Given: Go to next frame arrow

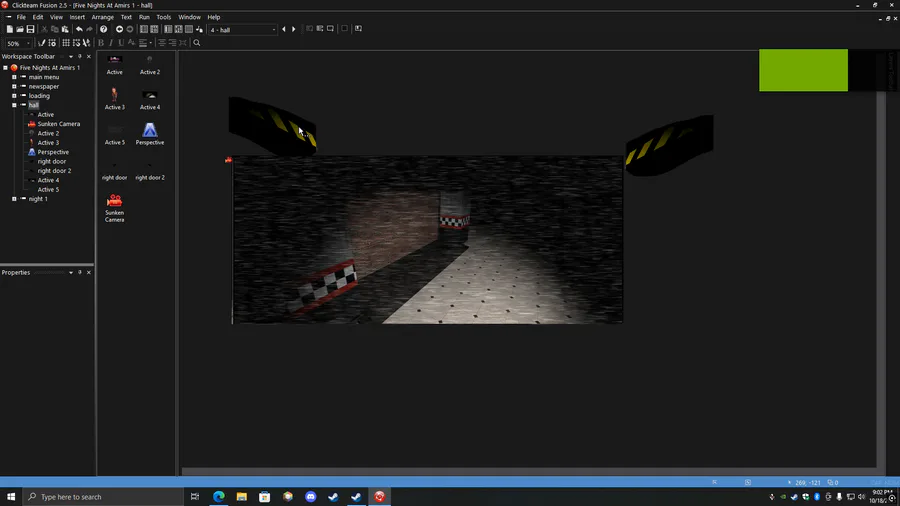Looking at the screenshot, I should pyautogui.click(x=294, y=29).
